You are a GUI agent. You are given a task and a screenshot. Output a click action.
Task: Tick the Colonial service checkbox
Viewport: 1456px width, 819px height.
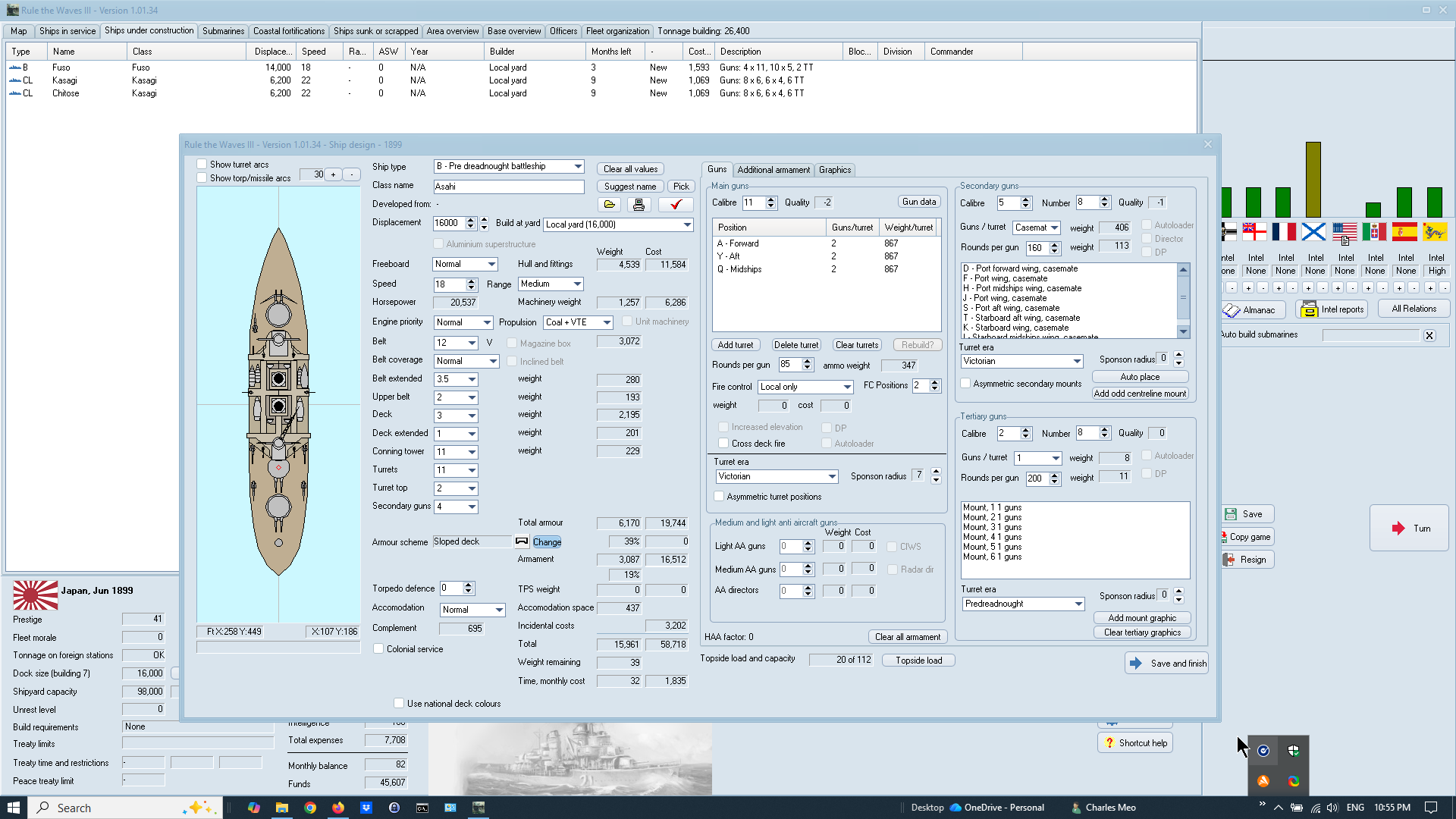click(378, 649)
